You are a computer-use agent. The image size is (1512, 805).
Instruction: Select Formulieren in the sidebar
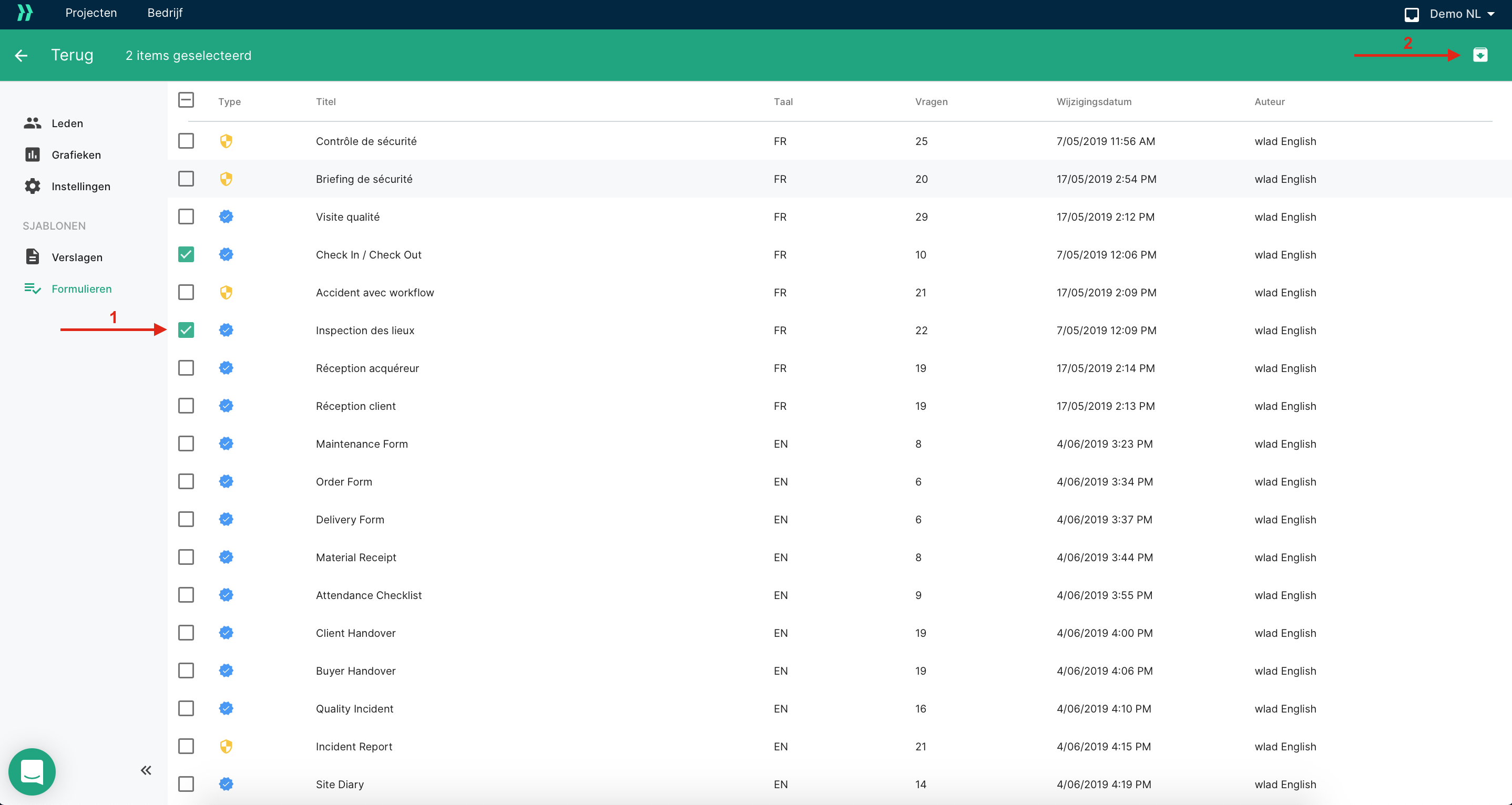point(81,288)
